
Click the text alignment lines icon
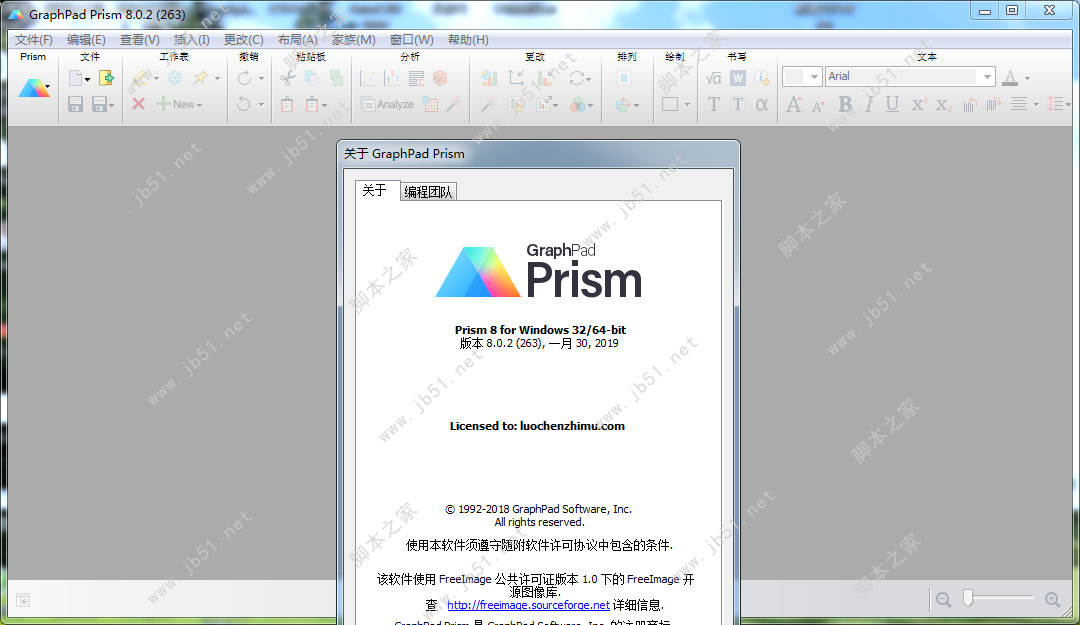click(1019, 104)
